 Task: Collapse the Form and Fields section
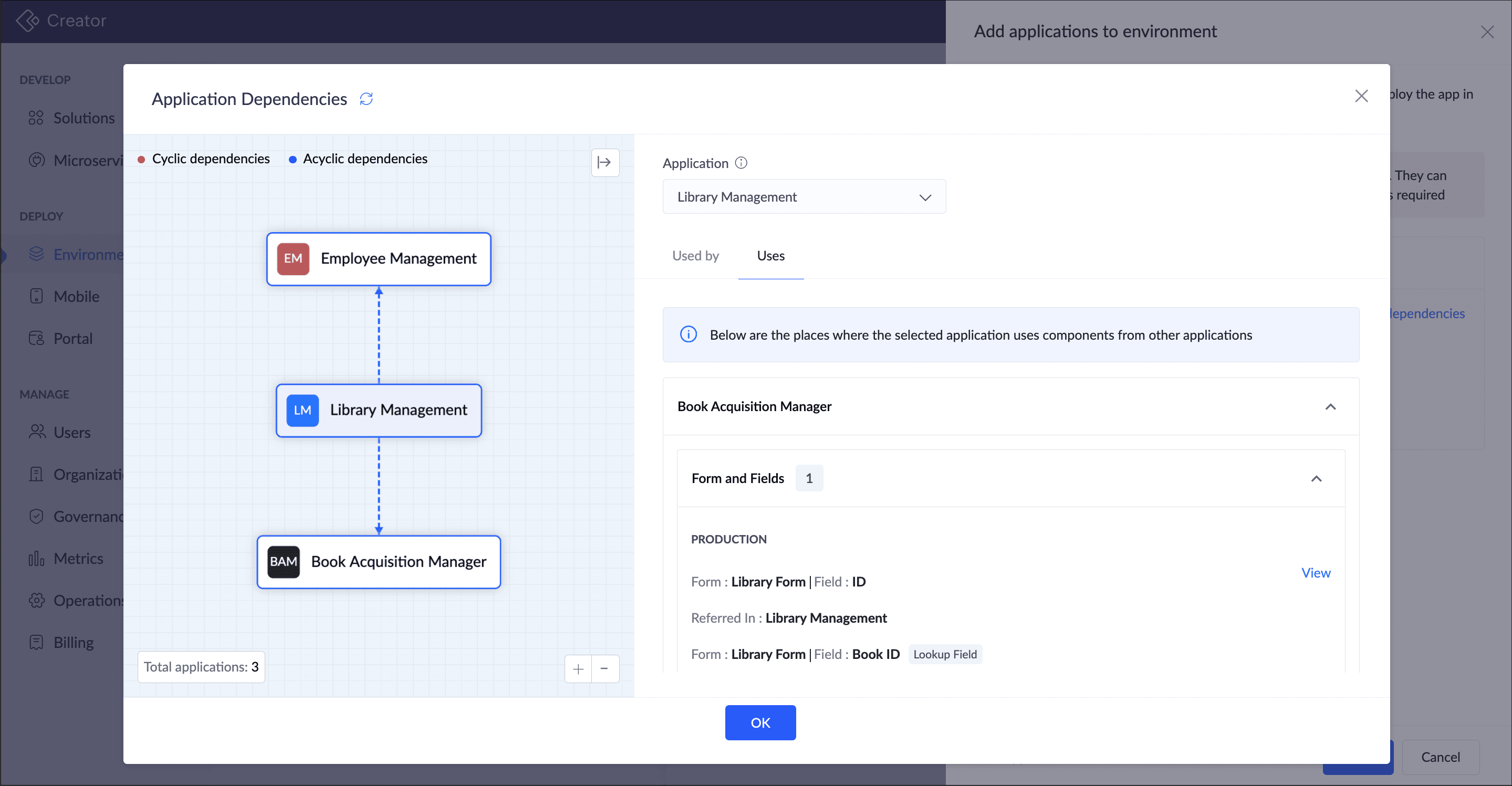click(1316, 478)
